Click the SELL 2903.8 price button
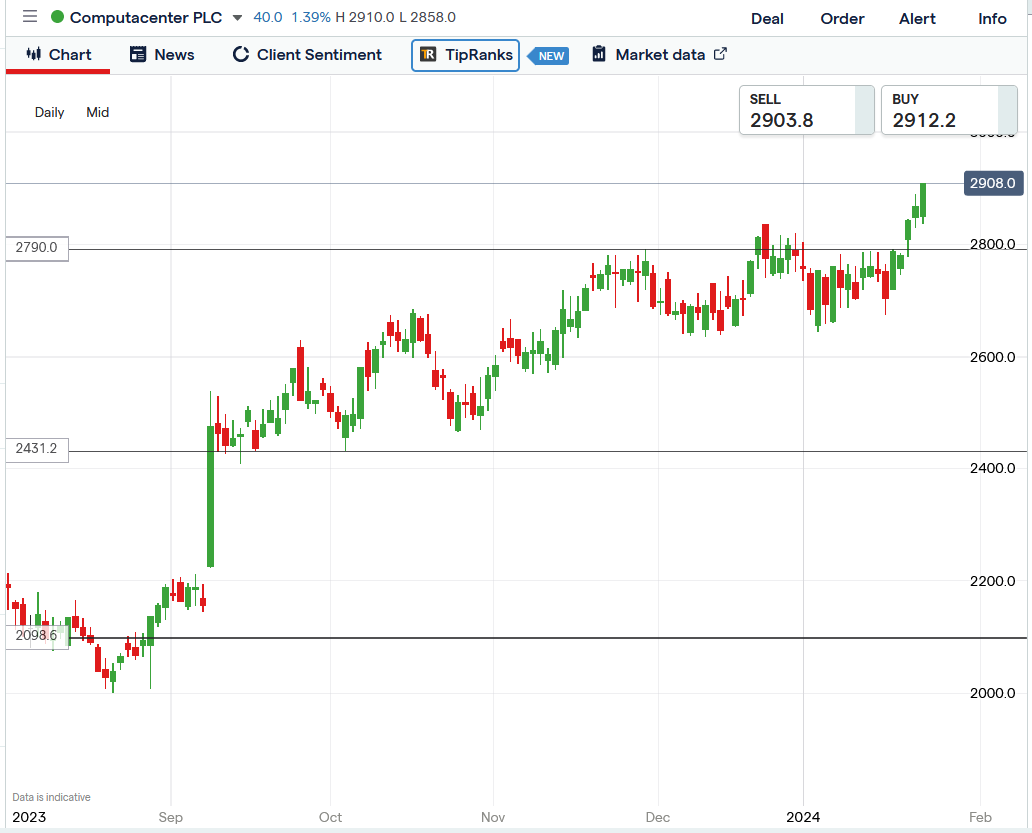 (807, 110)
